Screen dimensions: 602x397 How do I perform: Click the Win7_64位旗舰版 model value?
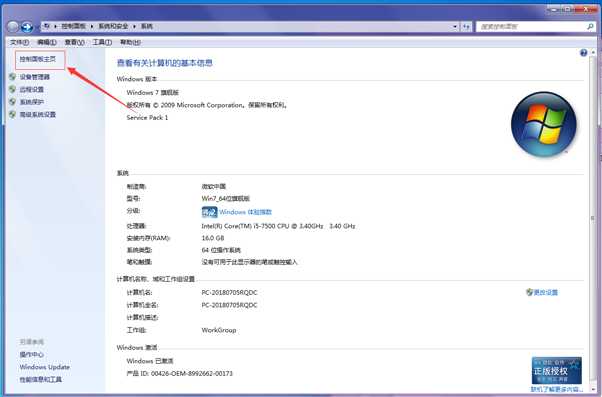click(x=226, y=198)
